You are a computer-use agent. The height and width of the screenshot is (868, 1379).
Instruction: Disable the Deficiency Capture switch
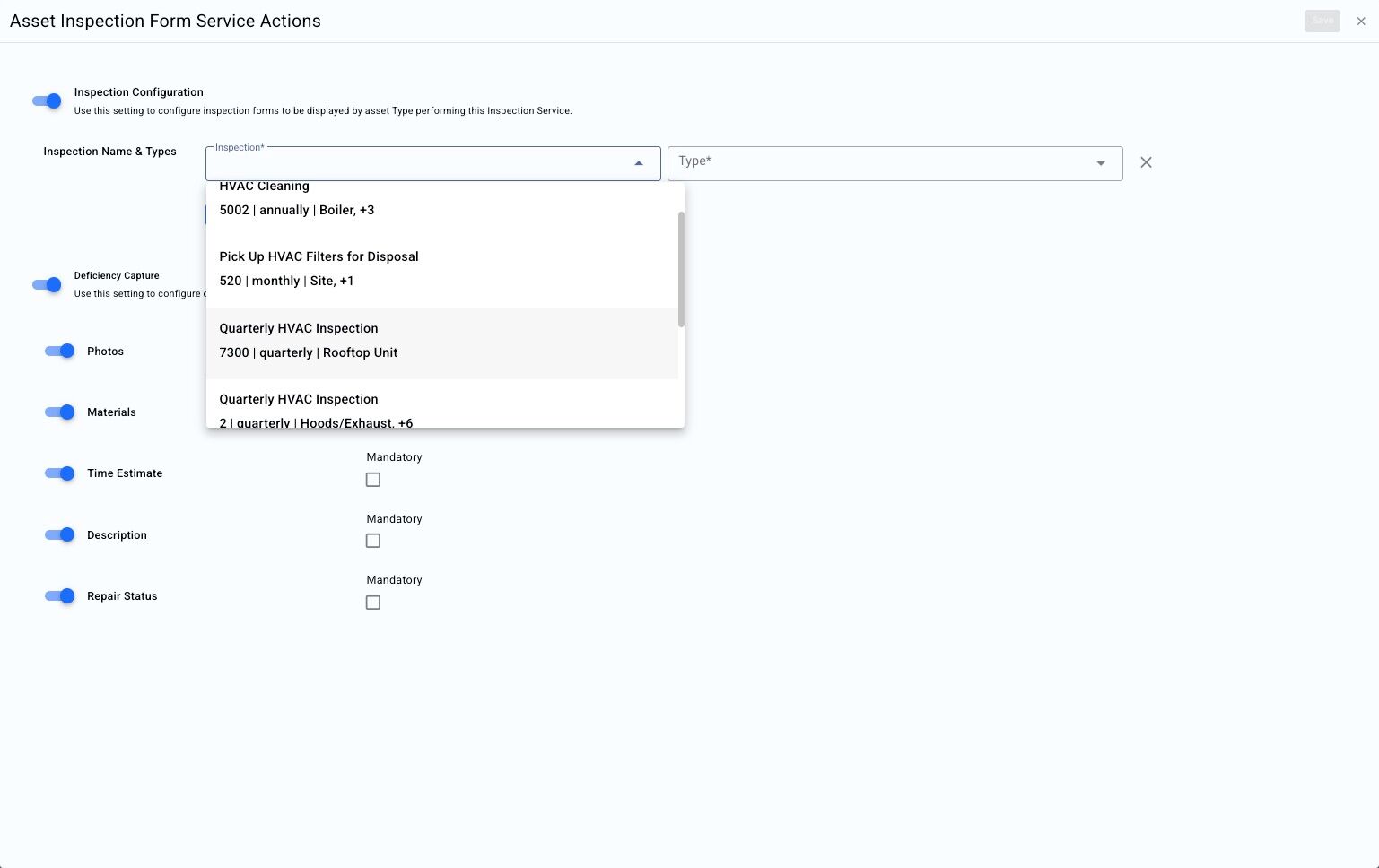click(48, 285)
